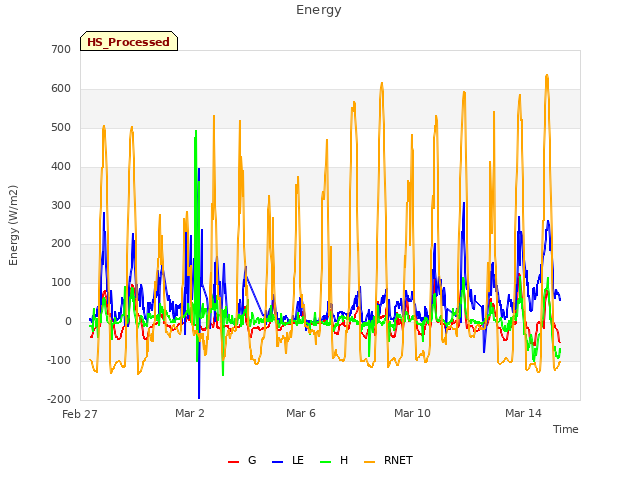Click the green H legend color marker
The width and height of the screenshot is (640, 480).
(325, 462)
